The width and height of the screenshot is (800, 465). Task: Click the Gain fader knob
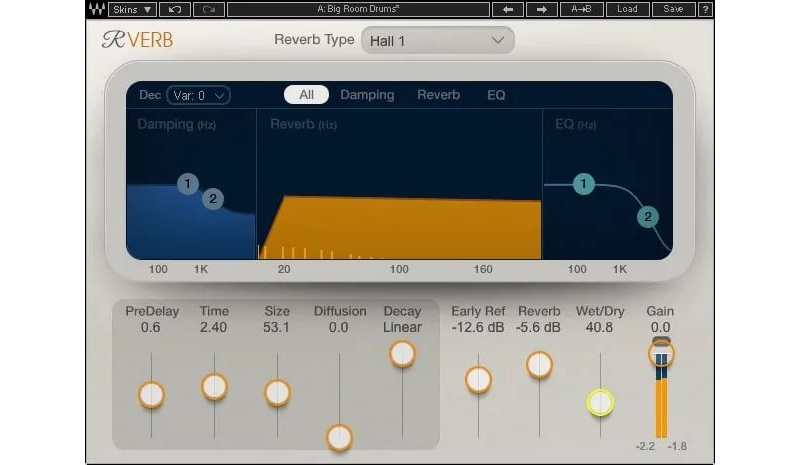pyautogui.click(x=661, y=353)
